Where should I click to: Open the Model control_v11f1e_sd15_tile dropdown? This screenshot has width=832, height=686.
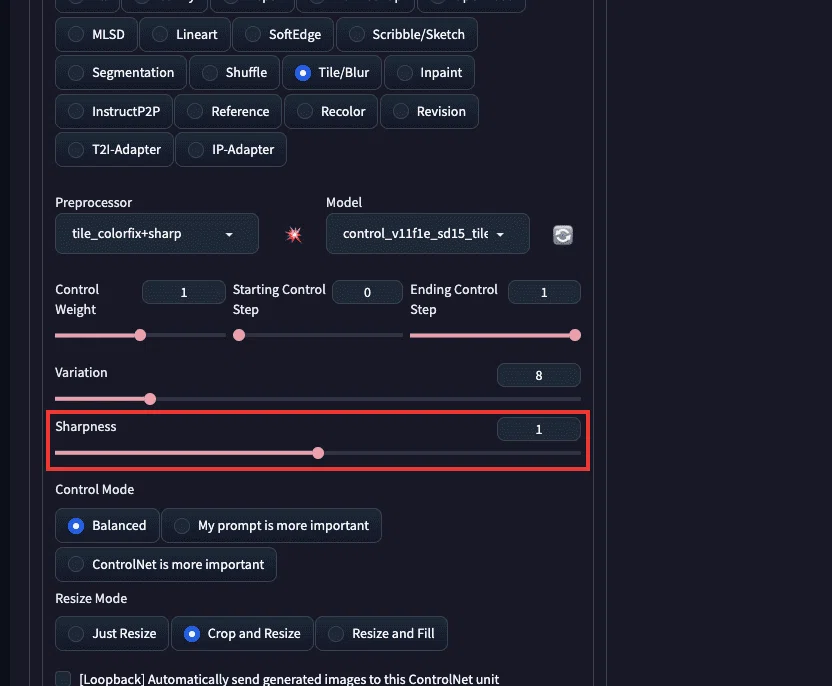click(428, 233)
